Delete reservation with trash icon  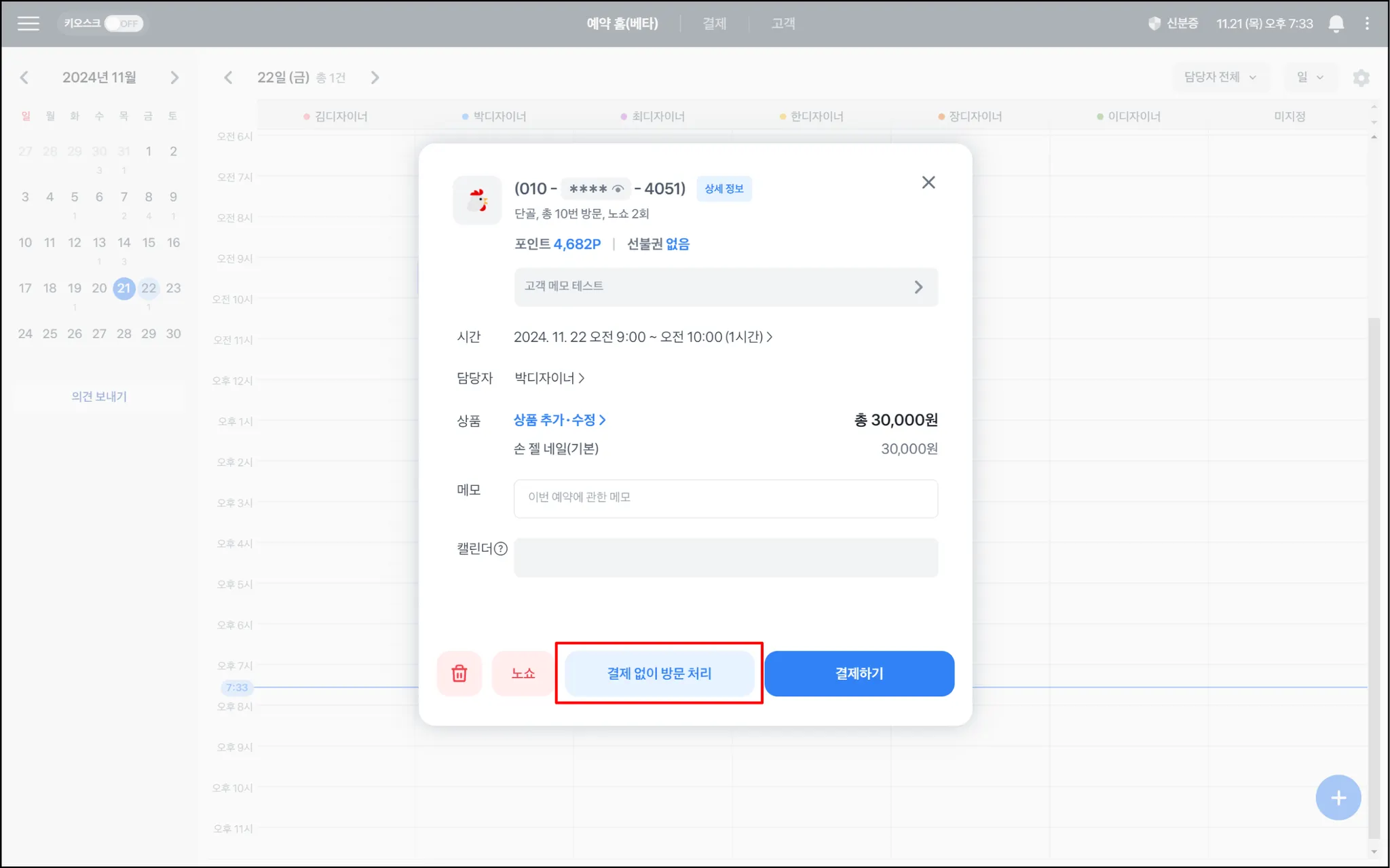click(x=459, y=673)
